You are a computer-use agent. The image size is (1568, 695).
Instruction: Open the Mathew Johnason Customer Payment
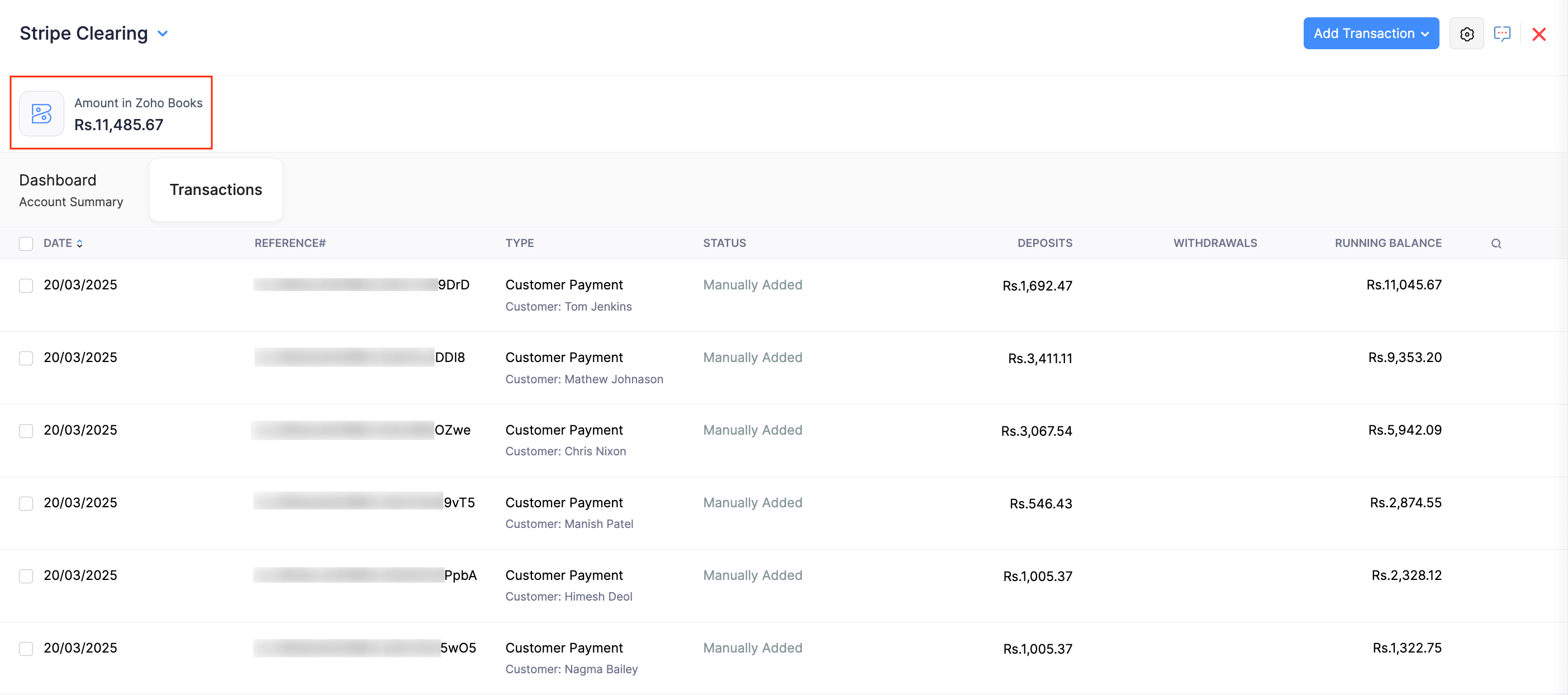(x=564, y=358)
